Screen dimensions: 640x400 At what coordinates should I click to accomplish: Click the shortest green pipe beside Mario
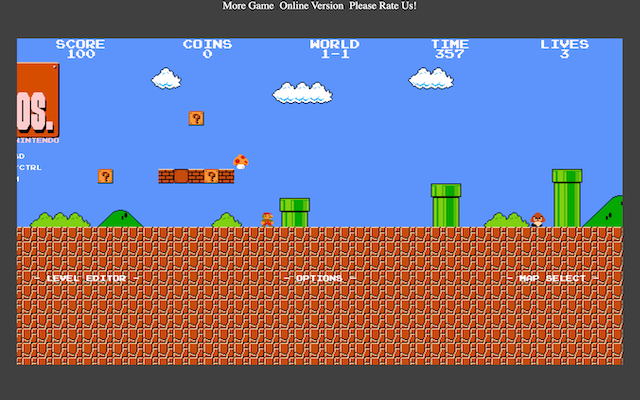[295, 212]
